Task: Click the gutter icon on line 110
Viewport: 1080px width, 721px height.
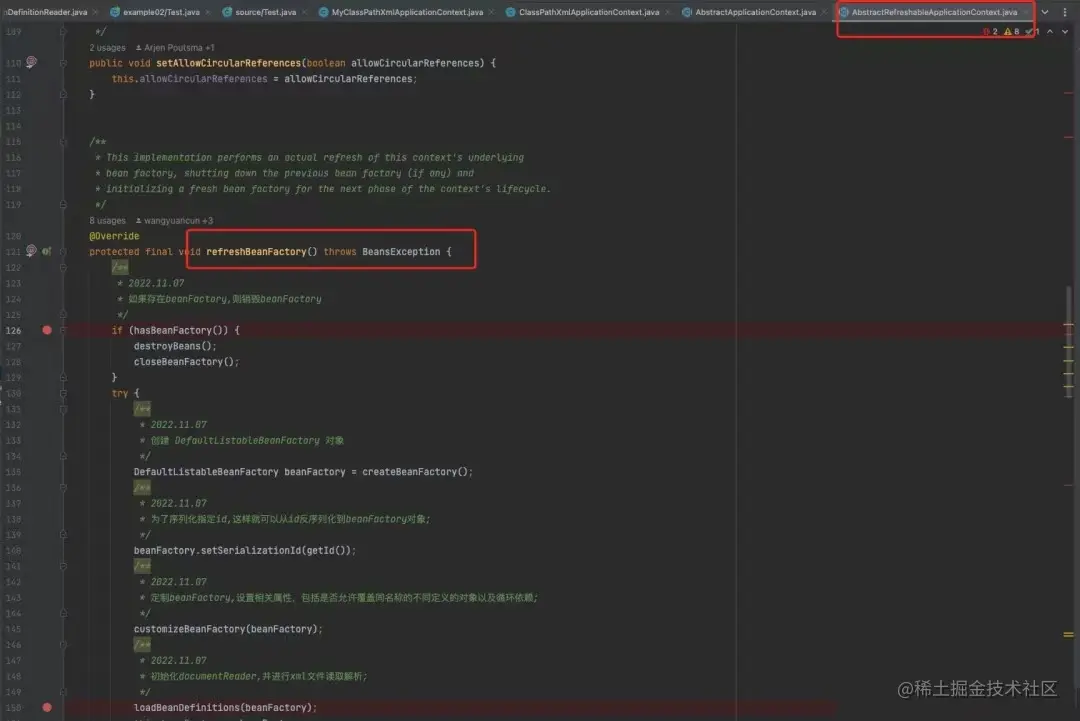Action: point(31,63)
